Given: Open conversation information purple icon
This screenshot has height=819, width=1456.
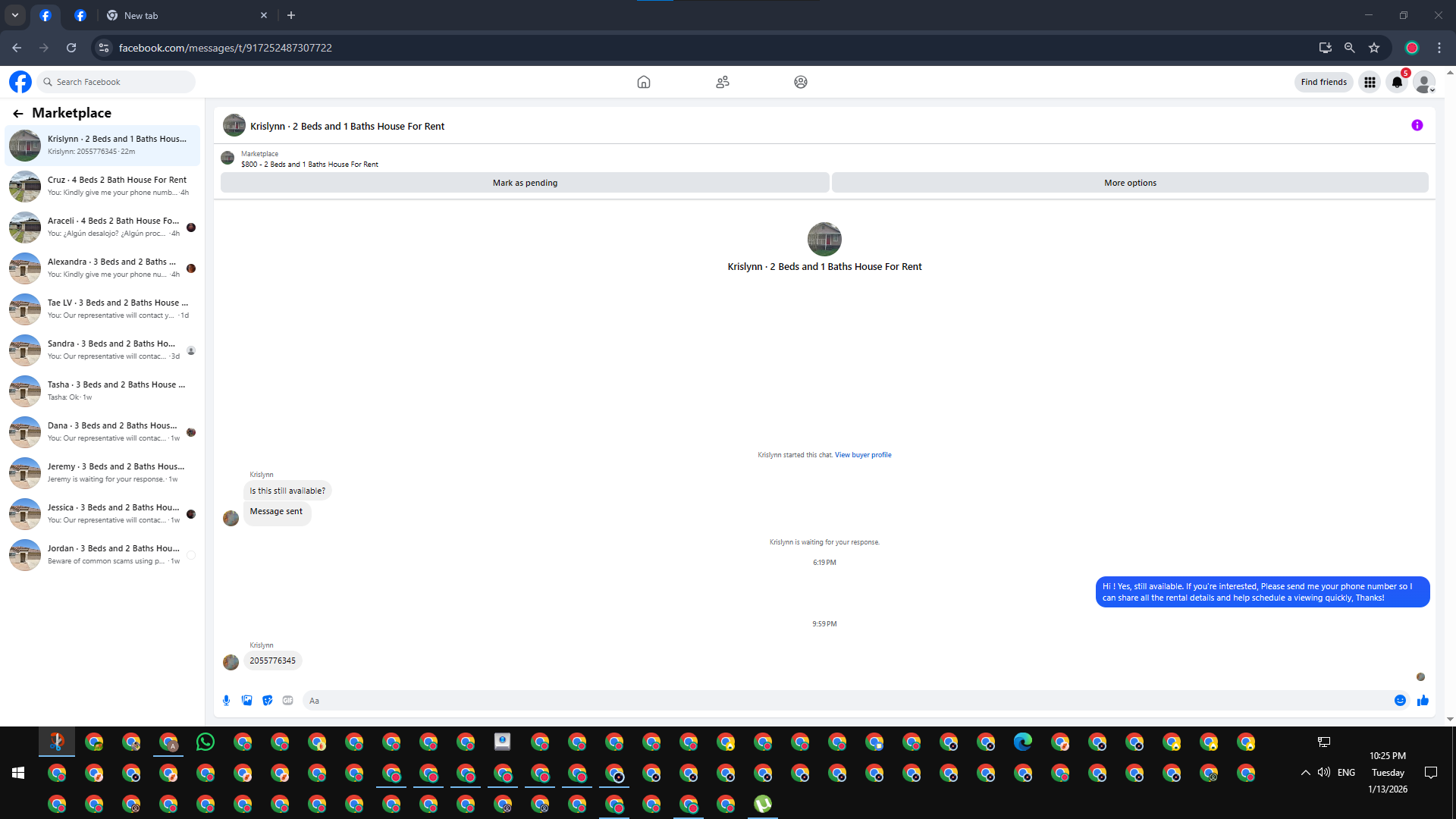Looking at the screenshot, I should coord(1417,126).
